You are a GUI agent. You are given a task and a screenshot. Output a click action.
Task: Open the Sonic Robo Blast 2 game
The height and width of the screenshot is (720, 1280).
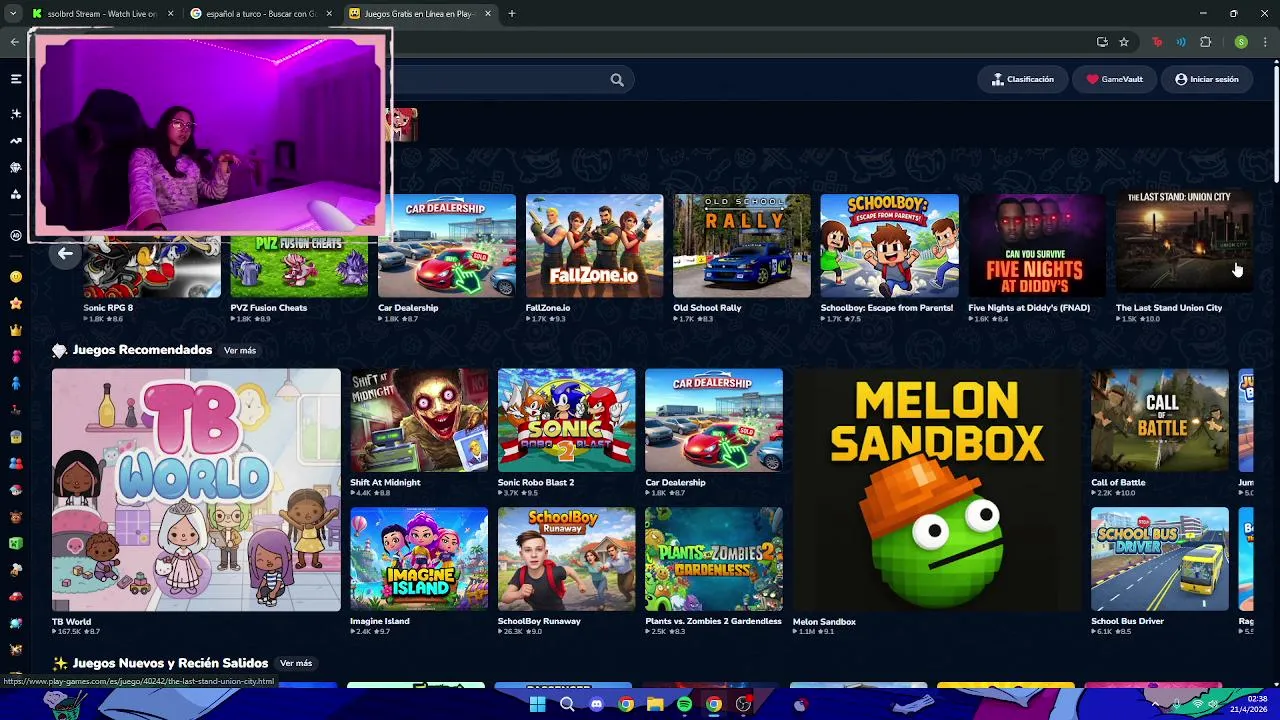coord(566,420)
